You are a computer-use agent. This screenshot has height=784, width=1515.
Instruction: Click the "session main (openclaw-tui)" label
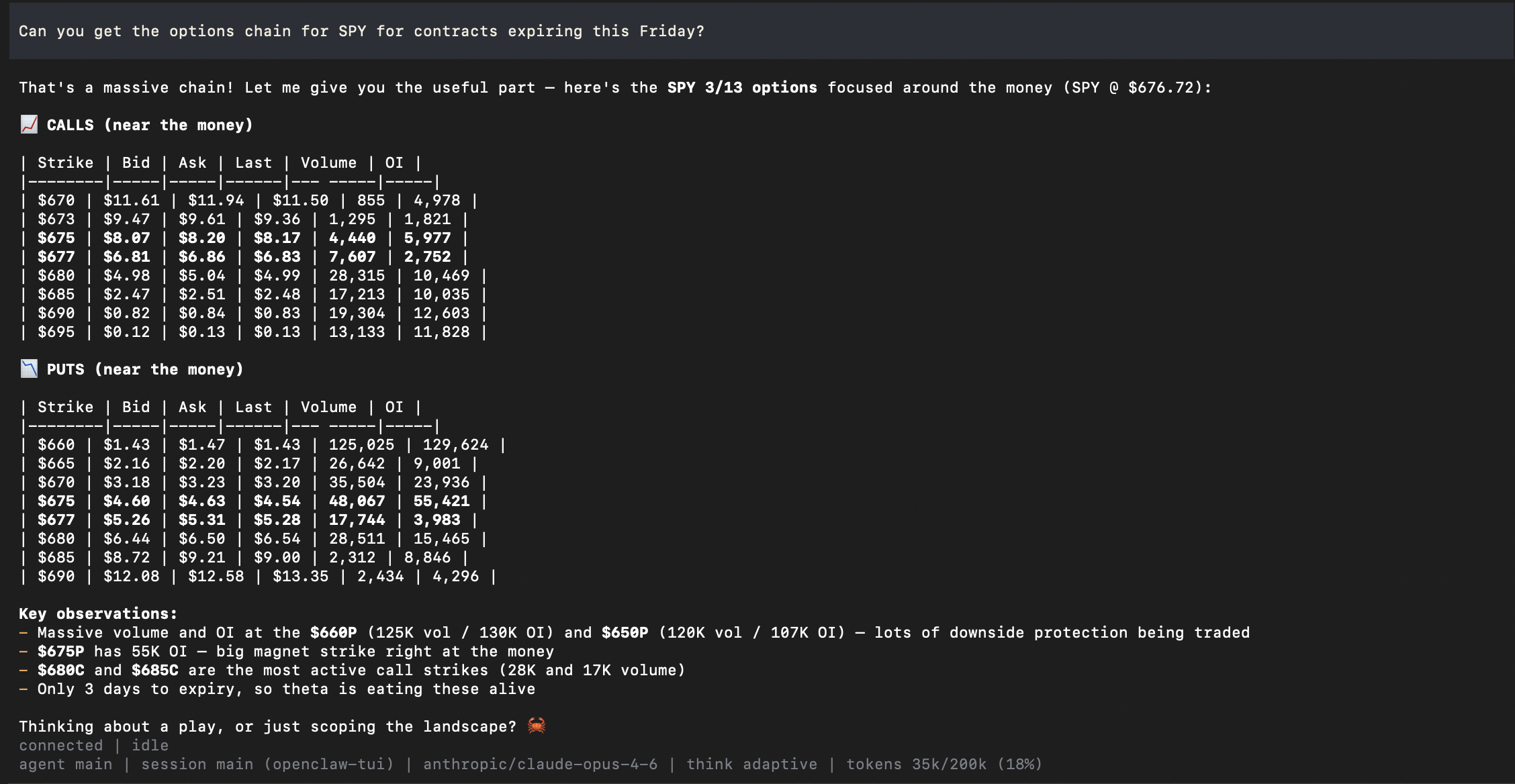pyautogui.click(x=267, y=765)
